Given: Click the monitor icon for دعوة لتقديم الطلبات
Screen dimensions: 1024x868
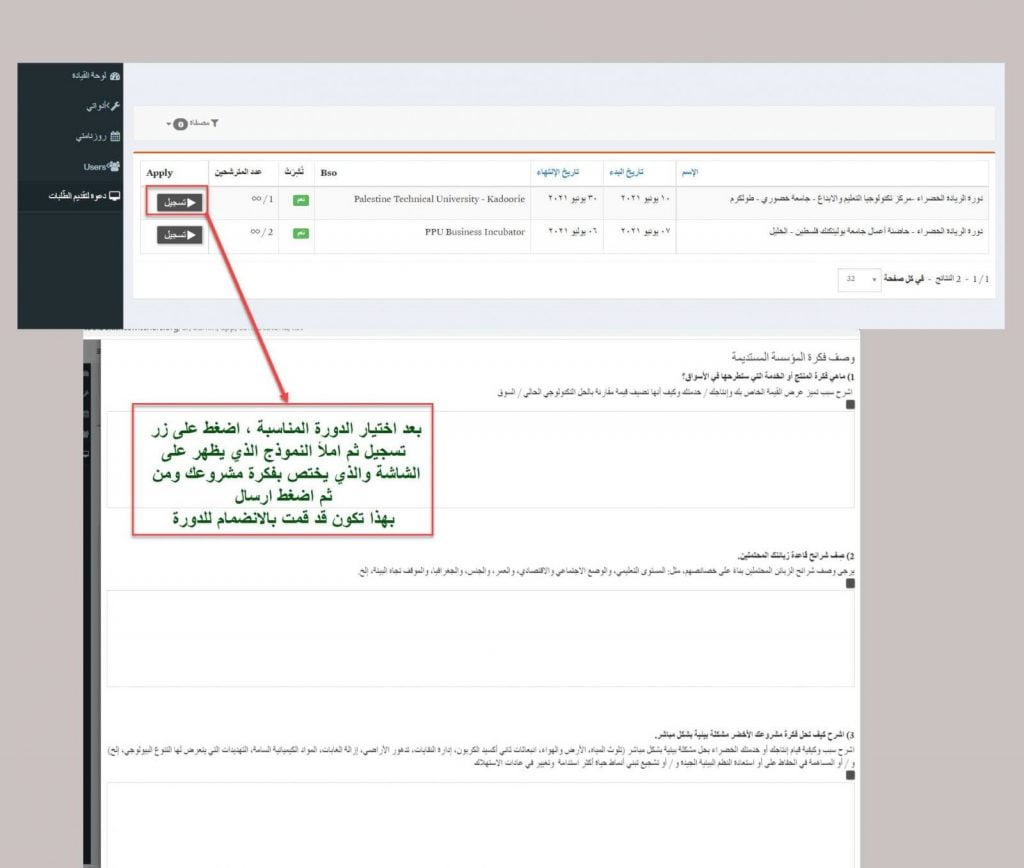Looking at the screenshot, I should (x=115, y=197).
